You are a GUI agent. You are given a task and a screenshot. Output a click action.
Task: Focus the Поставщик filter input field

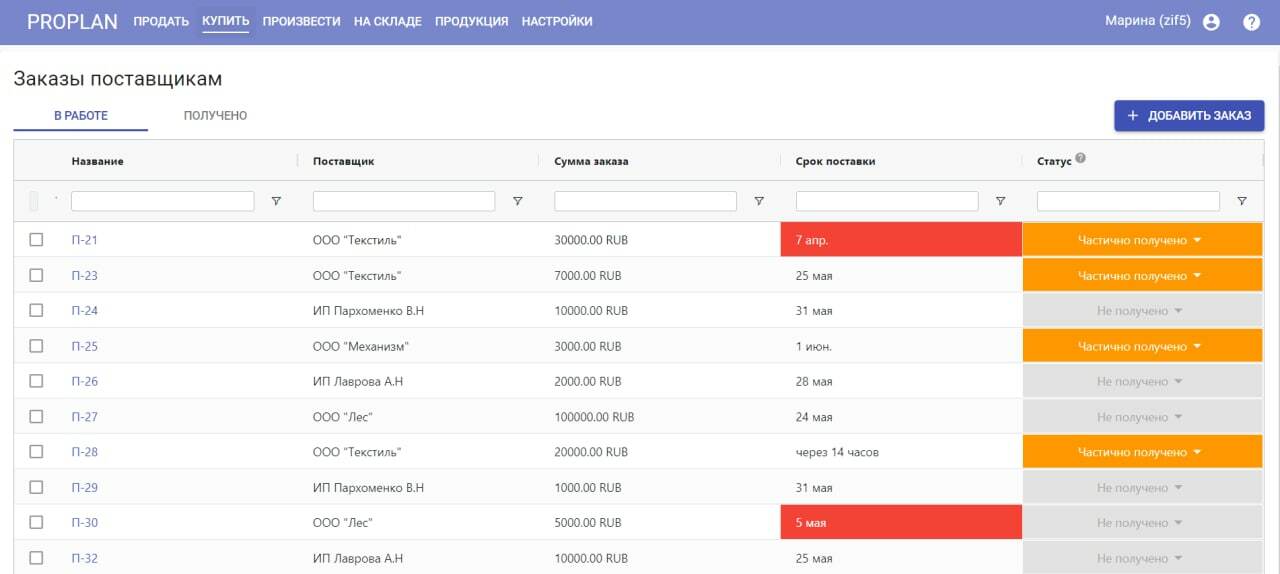[404, 201]
